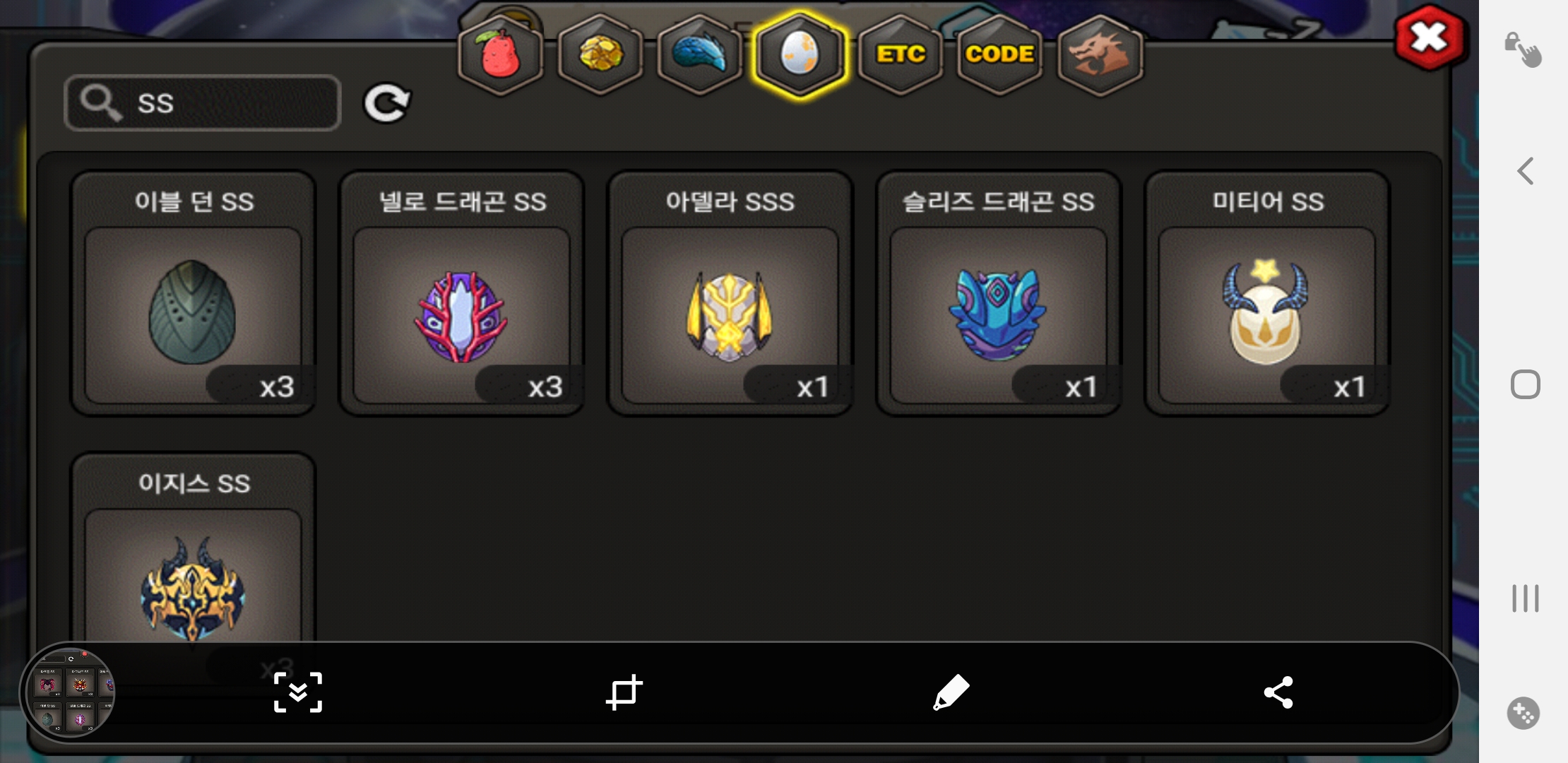Viewport: 1568px width, 763px height.
Task: Open the screenshot preview thumbnail
Action: [70, 692]
